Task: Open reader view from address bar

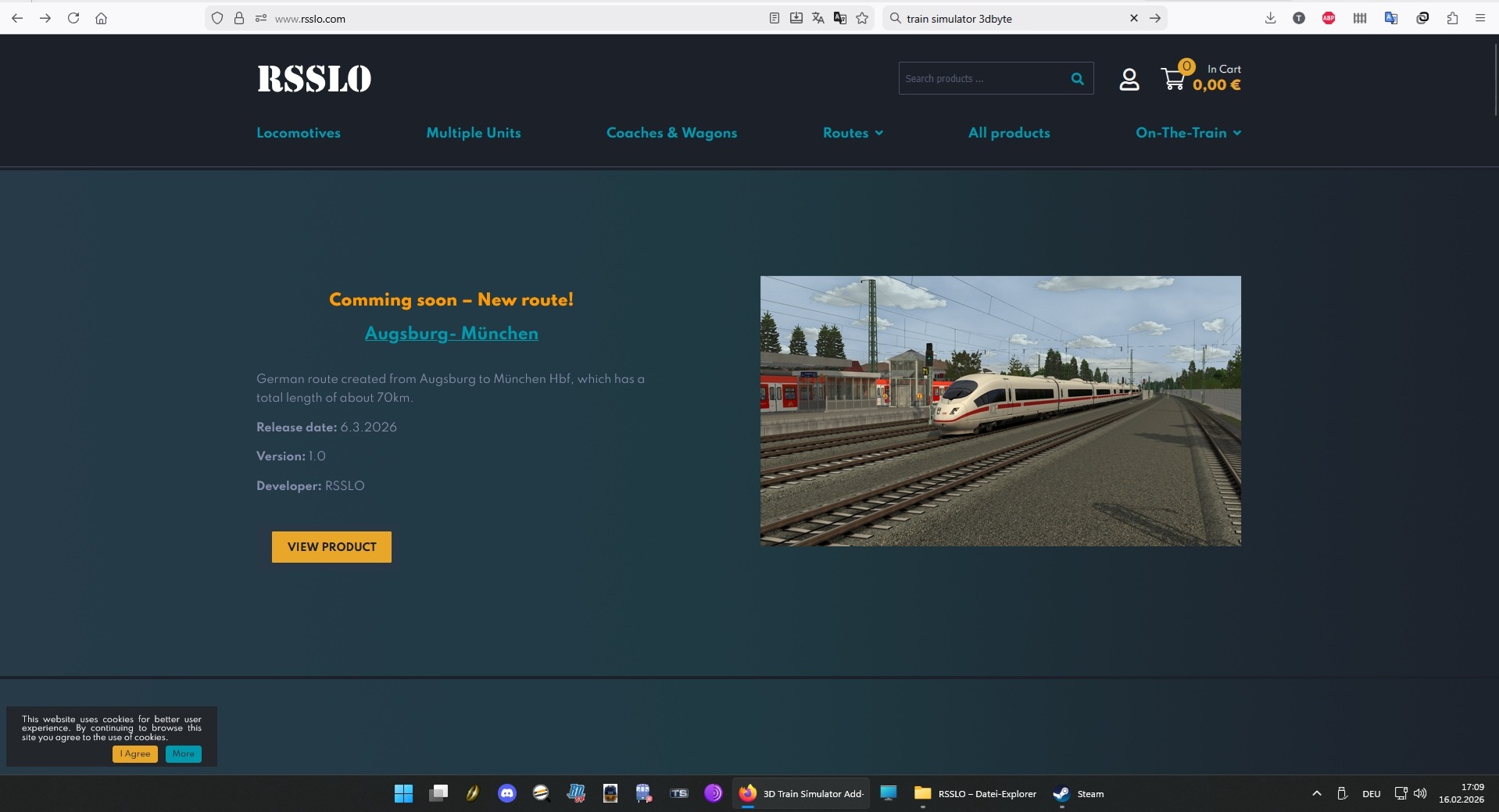Action: tap(775, 18)
